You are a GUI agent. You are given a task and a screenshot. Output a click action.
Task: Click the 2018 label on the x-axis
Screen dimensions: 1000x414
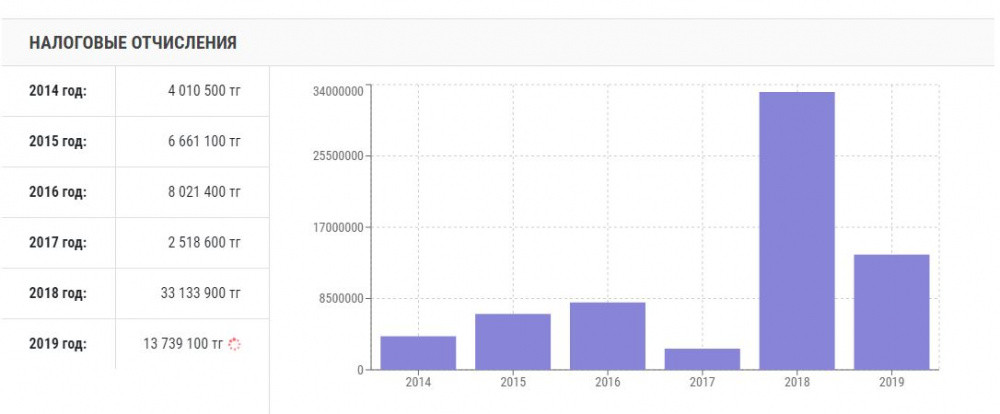797,382
